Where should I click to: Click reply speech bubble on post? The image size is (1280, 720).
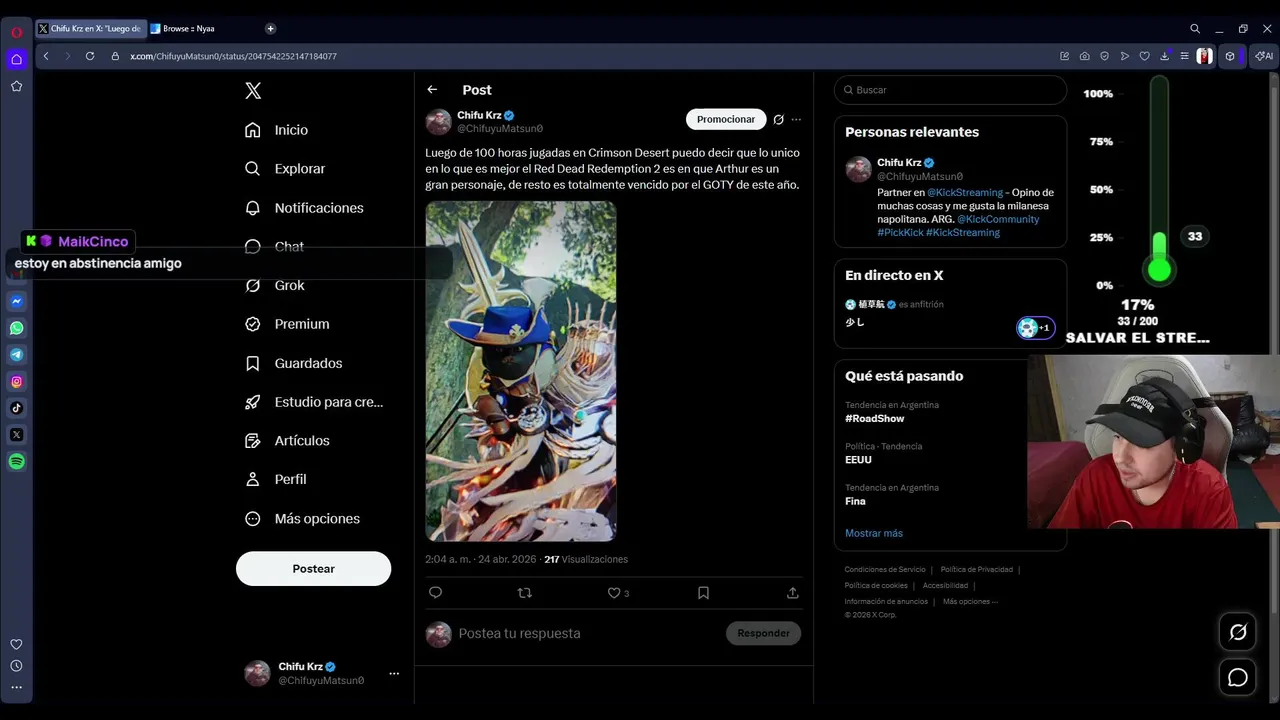(x=435, y=593)
